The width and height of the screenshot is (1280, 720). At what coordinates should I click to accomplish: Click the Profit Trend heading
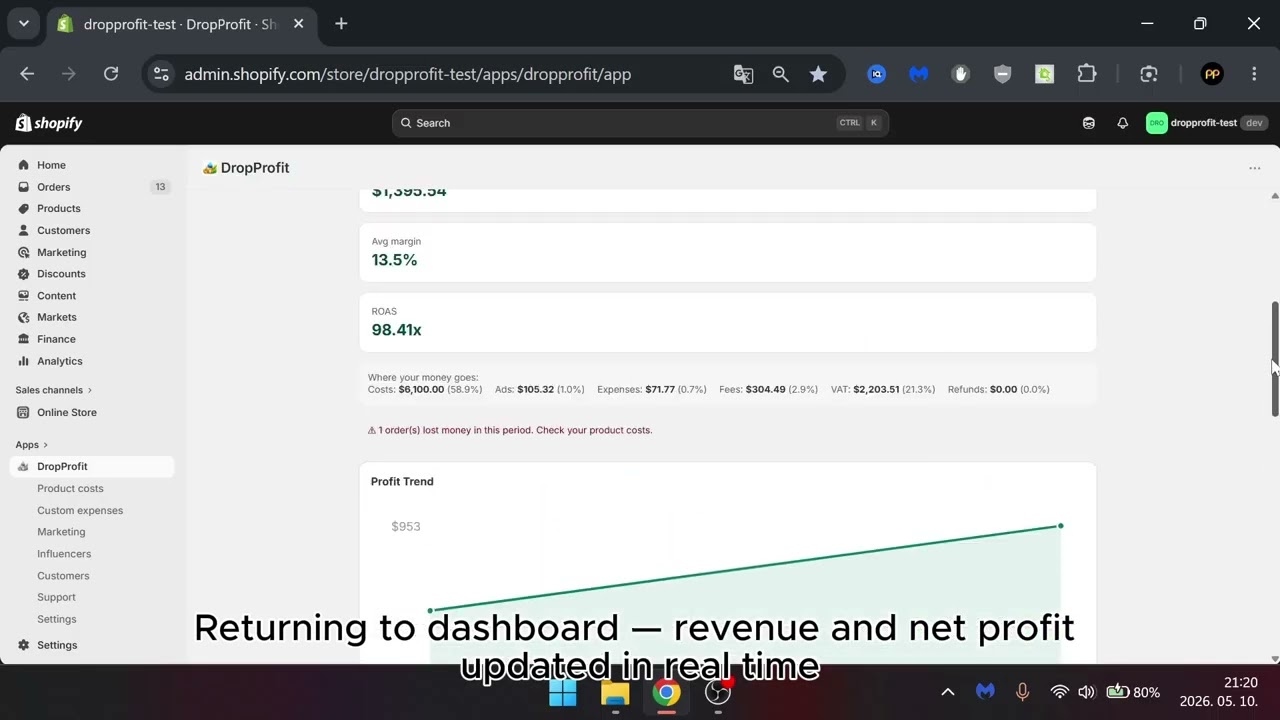(x=402, y=481)
